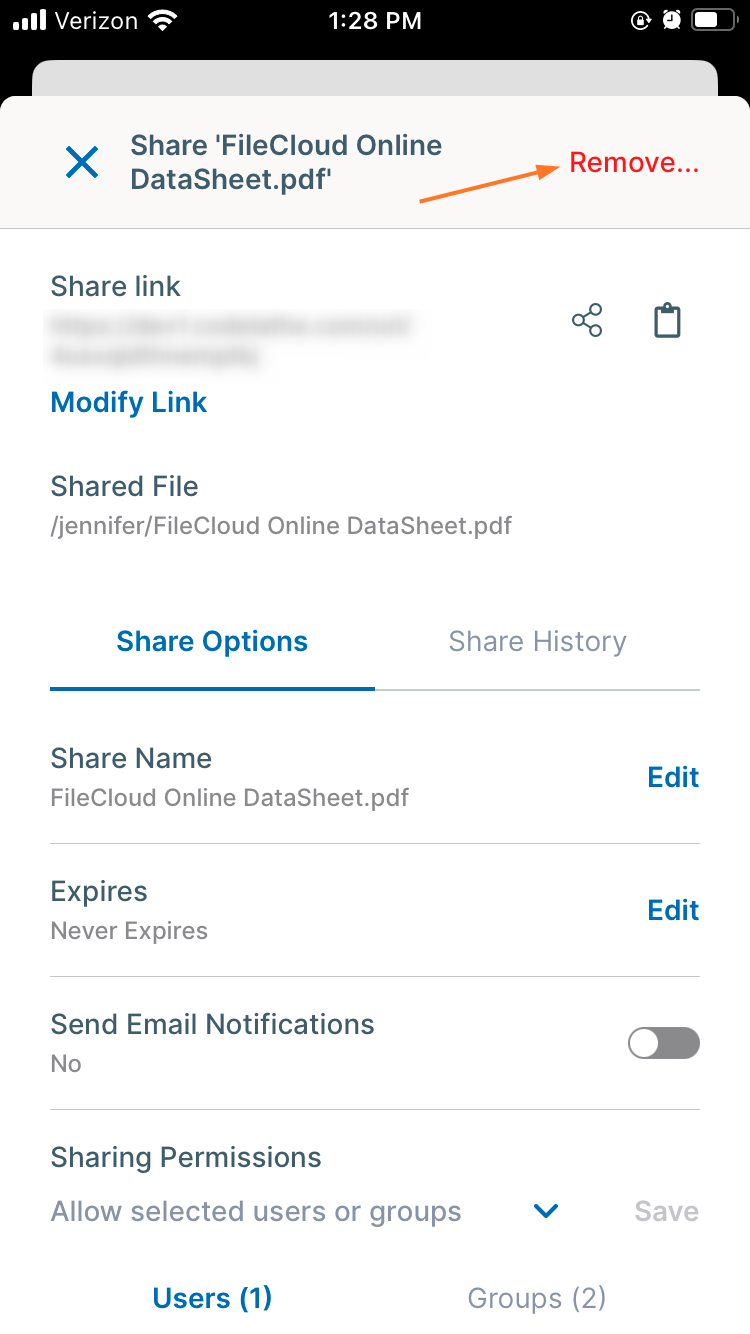Toggle Send Email Notifications switch

pyautogui.click(x=663, y=1044)
